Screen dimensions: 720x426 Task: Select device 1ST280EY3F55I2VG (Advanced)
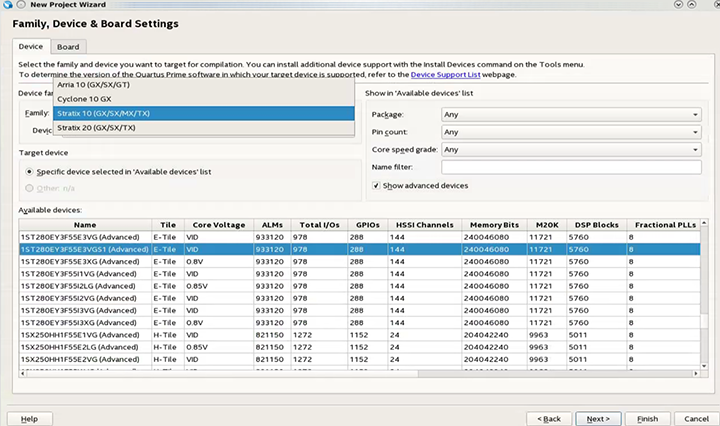click(x=360, y=298)
